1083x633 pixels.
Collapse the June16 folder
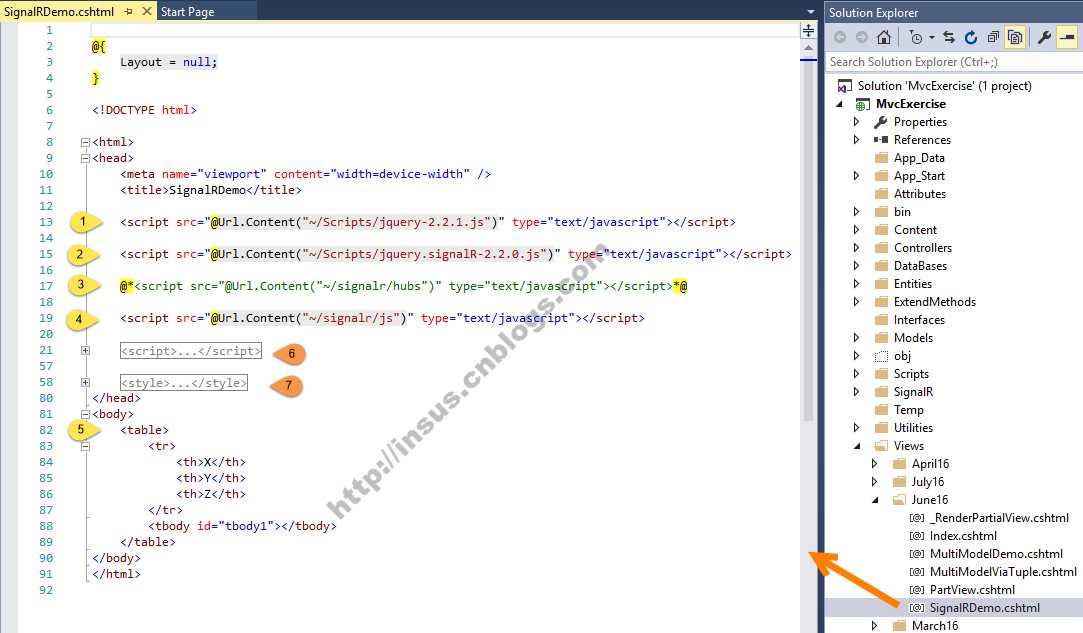(874, 500)
